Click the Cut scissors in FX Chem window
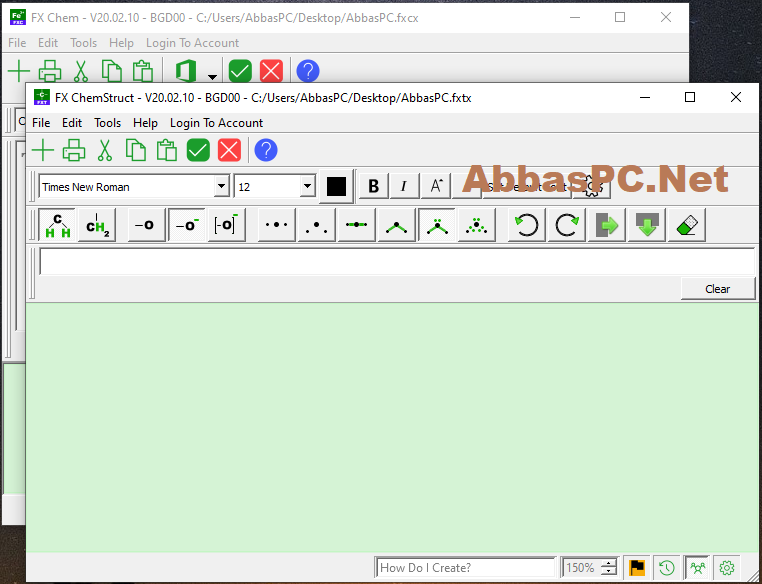Screen dimensions: 762x584 (x=81, y=71)
